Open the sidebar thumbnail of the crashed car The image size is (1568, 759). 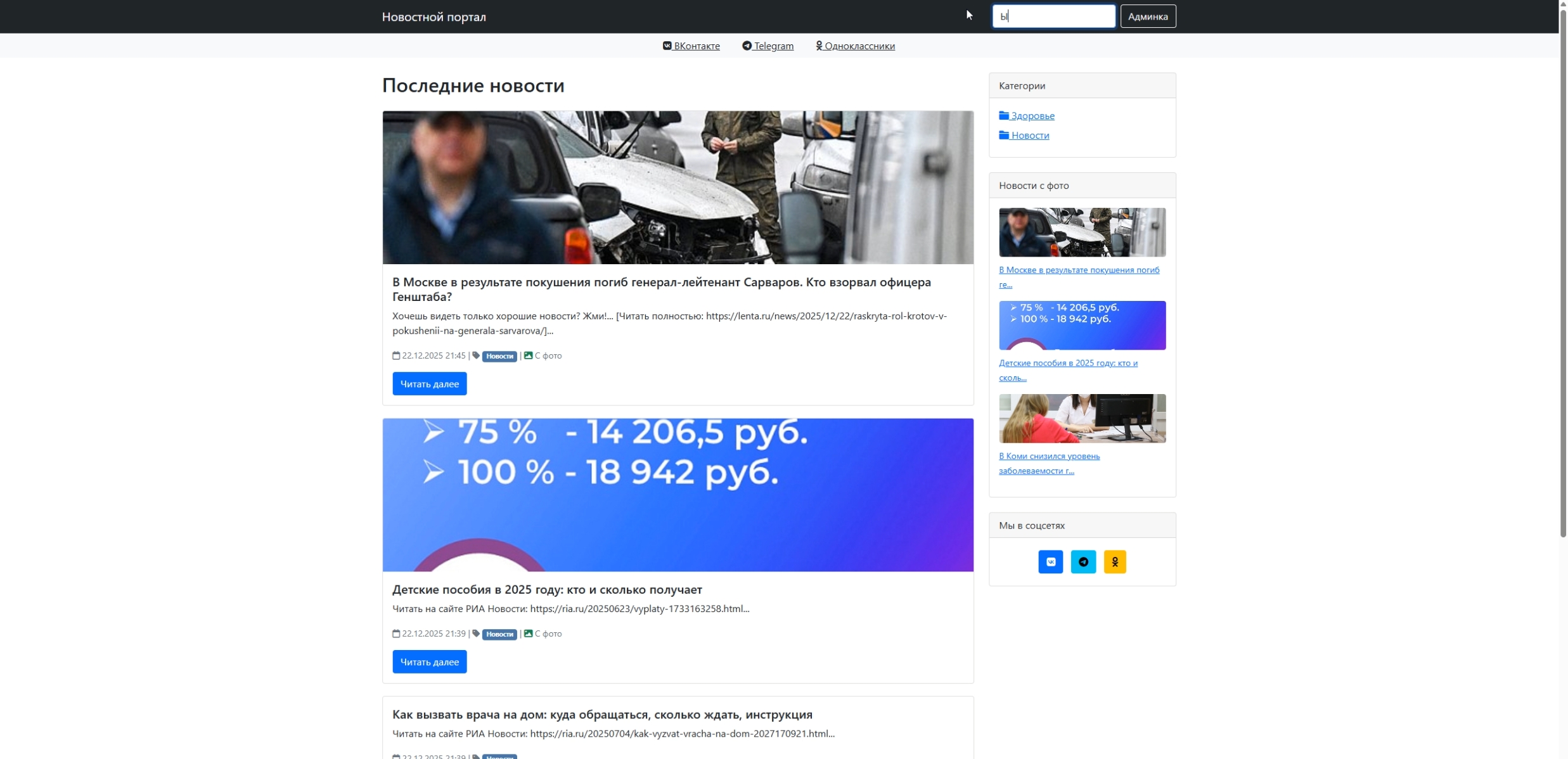click(x=1081, y=232)
